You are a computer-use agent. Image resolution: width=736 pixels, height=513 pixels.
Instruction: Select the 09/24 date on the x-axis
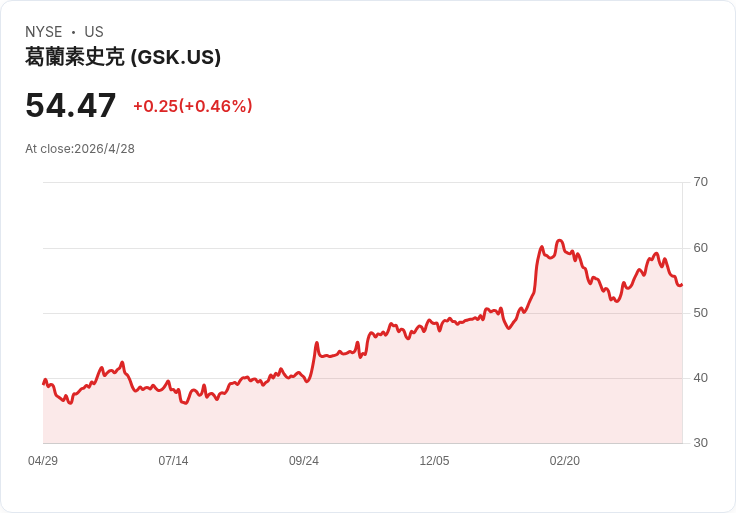[304, 461]
